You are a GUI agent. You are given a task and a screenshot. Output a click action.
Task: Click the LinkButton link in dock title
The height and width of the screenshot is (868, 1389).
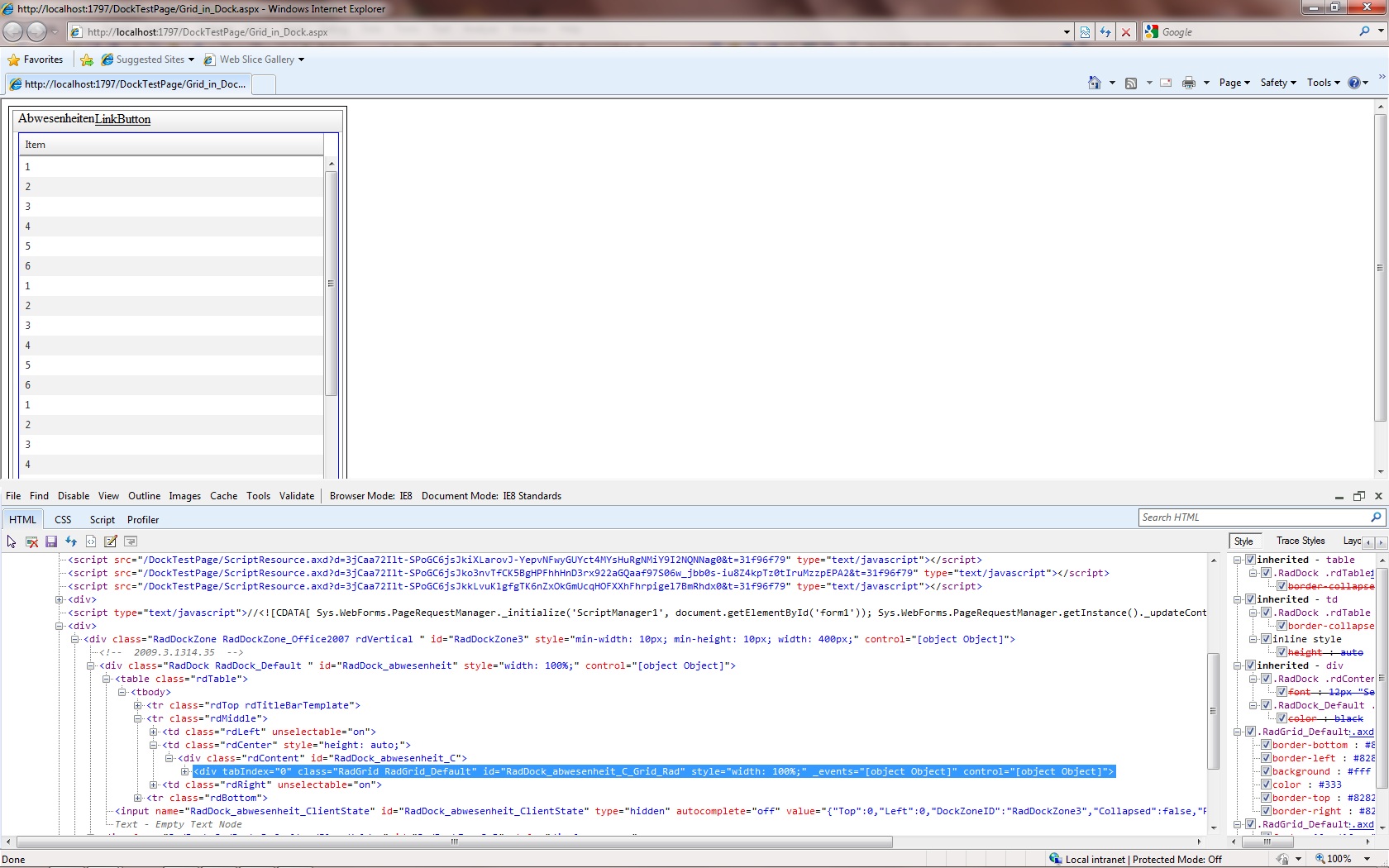[x=123, y=119]
